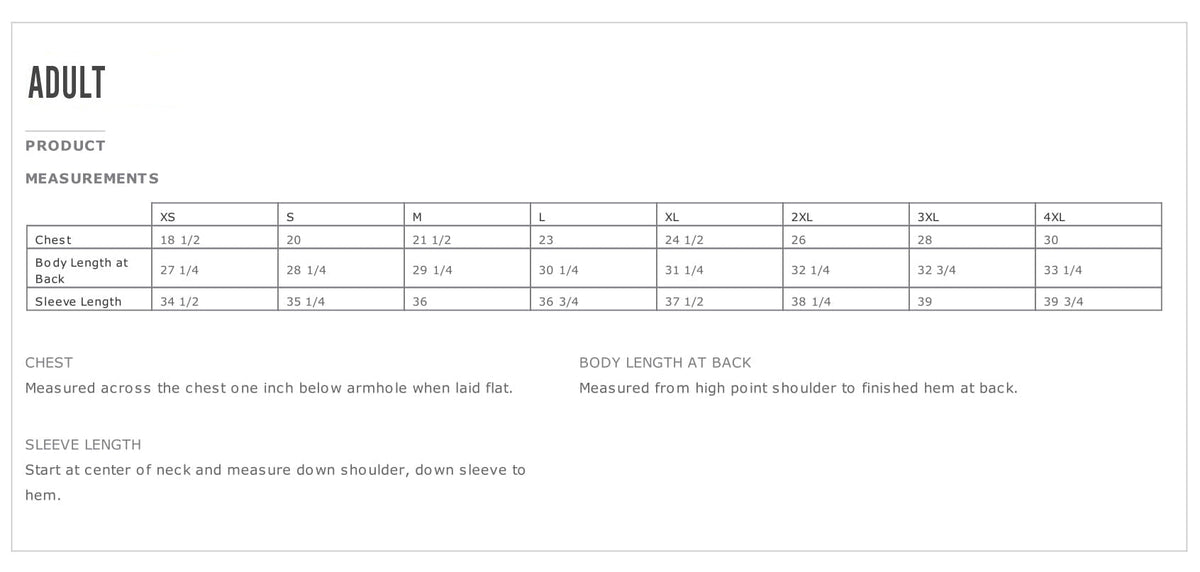Click the XS chest value 18 1/2

(180, 240)
